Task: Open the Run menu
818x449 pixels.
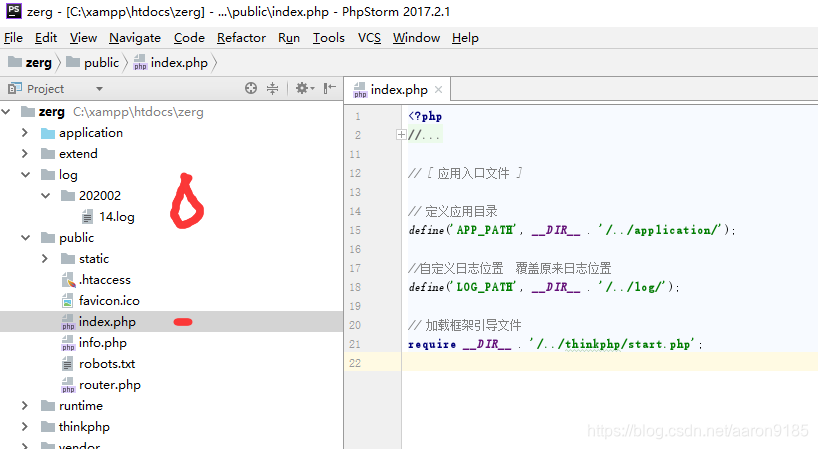Action: coord(289,38)
